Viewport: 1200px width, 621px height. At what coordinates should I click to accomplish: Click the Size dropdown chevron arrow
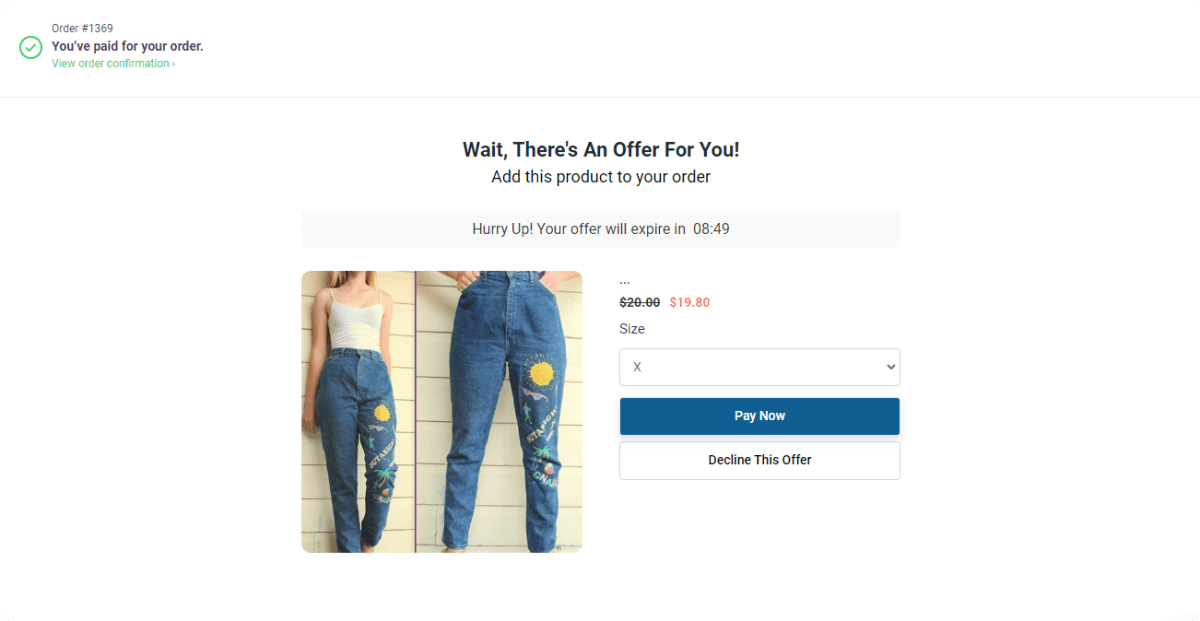pyautogui.click(x=891, y=367)
